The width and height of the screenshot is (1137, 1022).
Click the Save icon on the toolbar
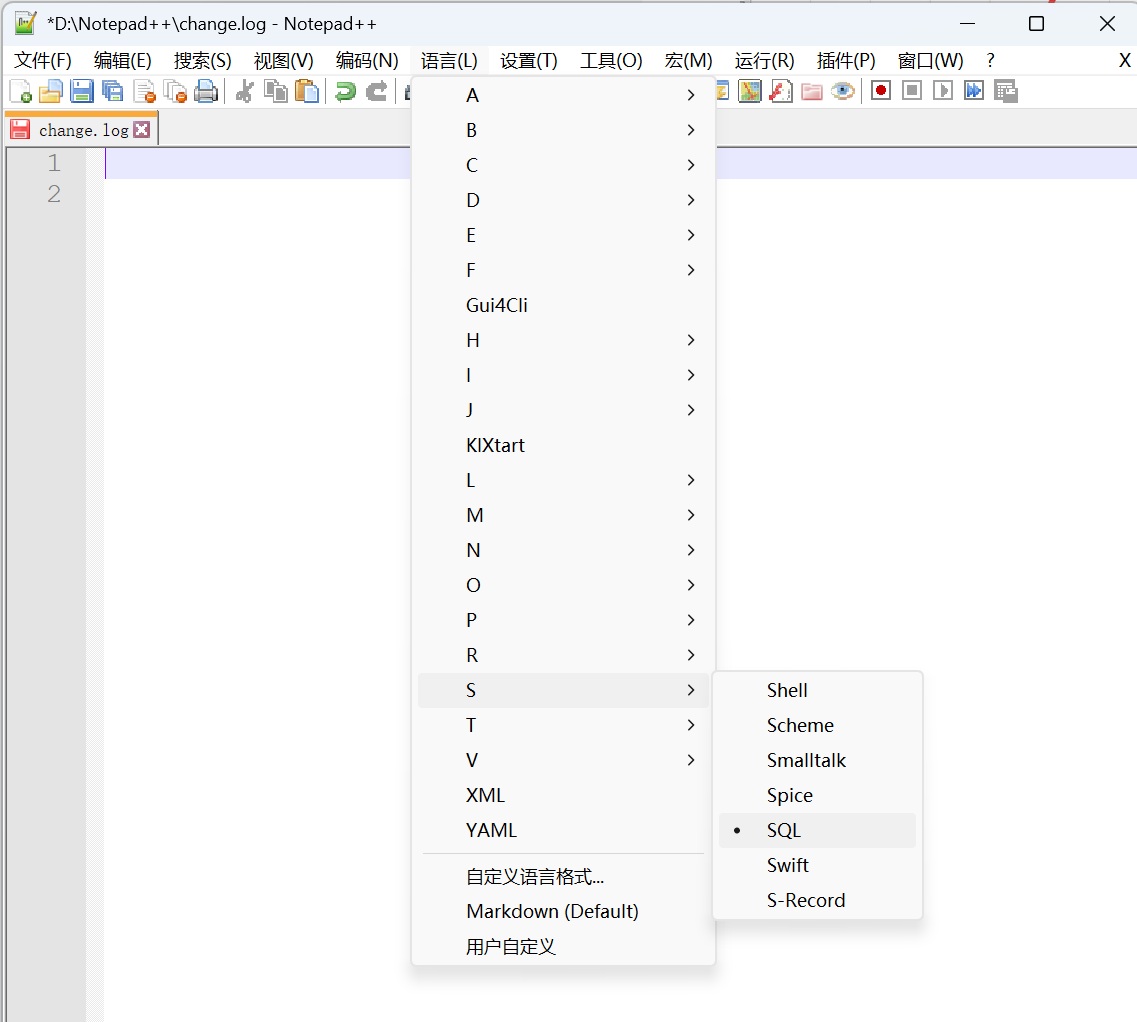pos(82,91)
